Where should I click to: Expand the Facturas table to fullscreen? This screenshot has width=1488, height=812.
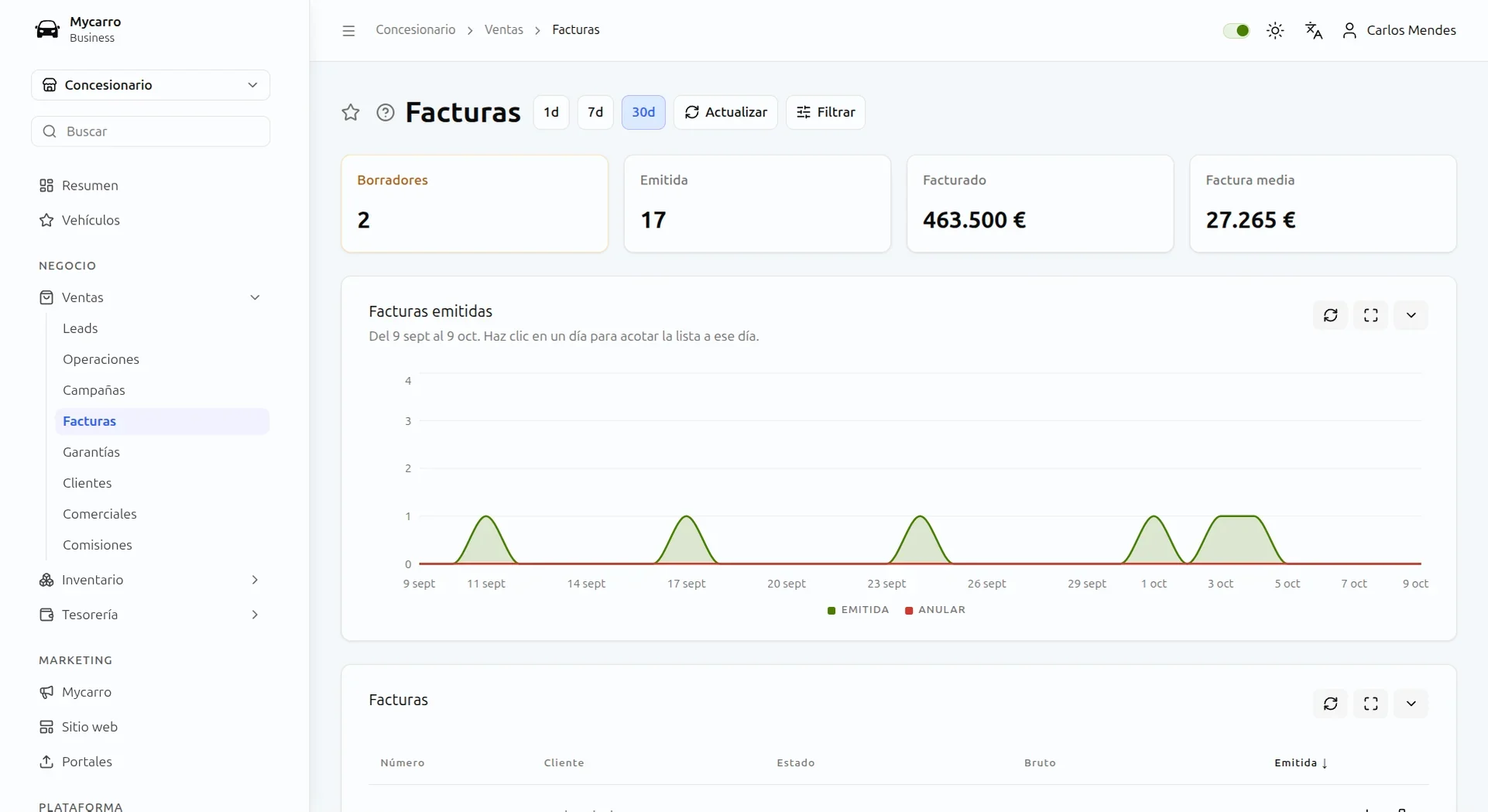pyautogui.click(x=1371, y=704)
